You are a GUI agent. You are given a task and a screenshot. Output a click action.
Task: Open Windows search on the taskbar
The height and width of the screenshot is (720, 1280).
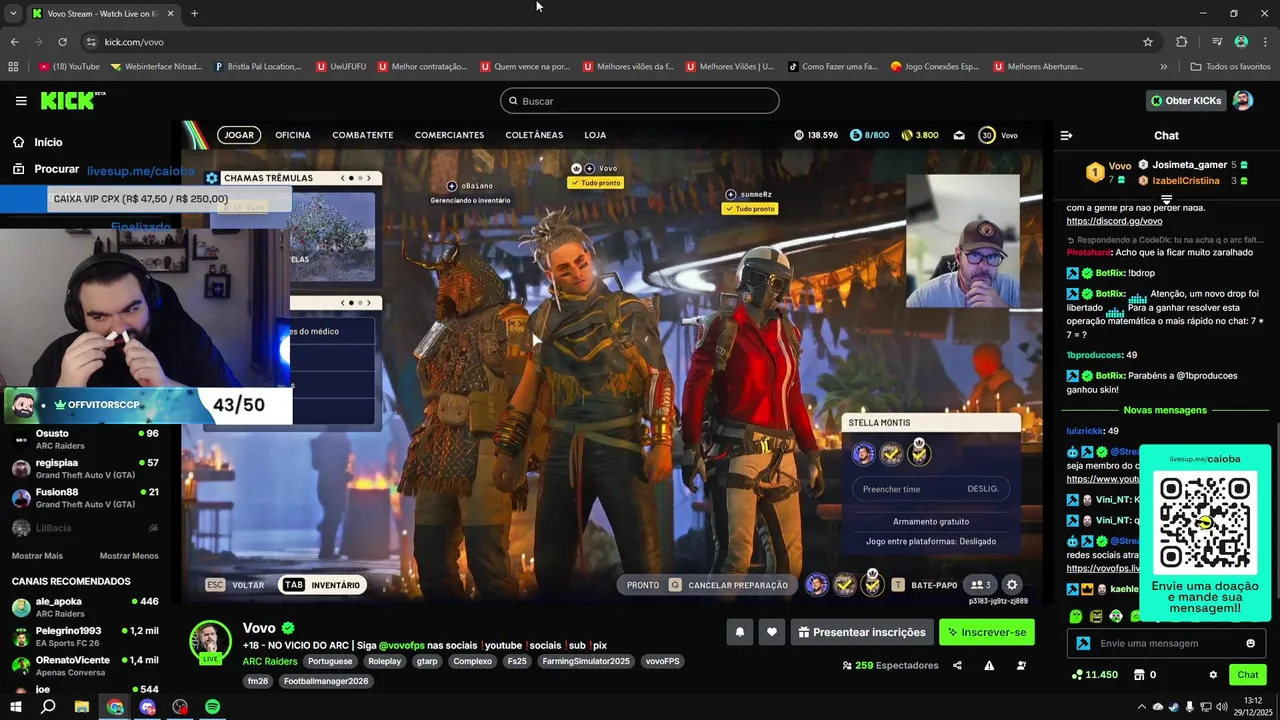[x=48, y=707]
